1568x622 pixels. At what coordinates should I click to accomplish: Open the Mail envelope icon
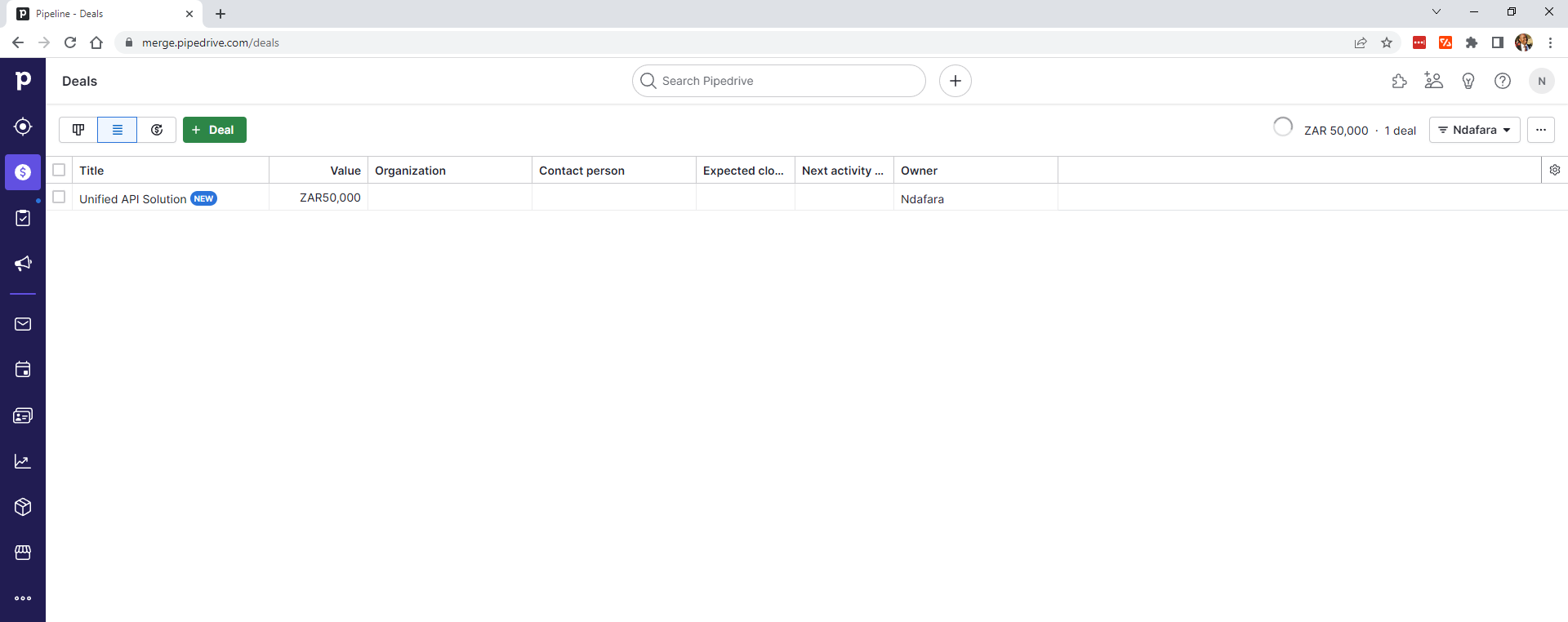pos(23,324)
